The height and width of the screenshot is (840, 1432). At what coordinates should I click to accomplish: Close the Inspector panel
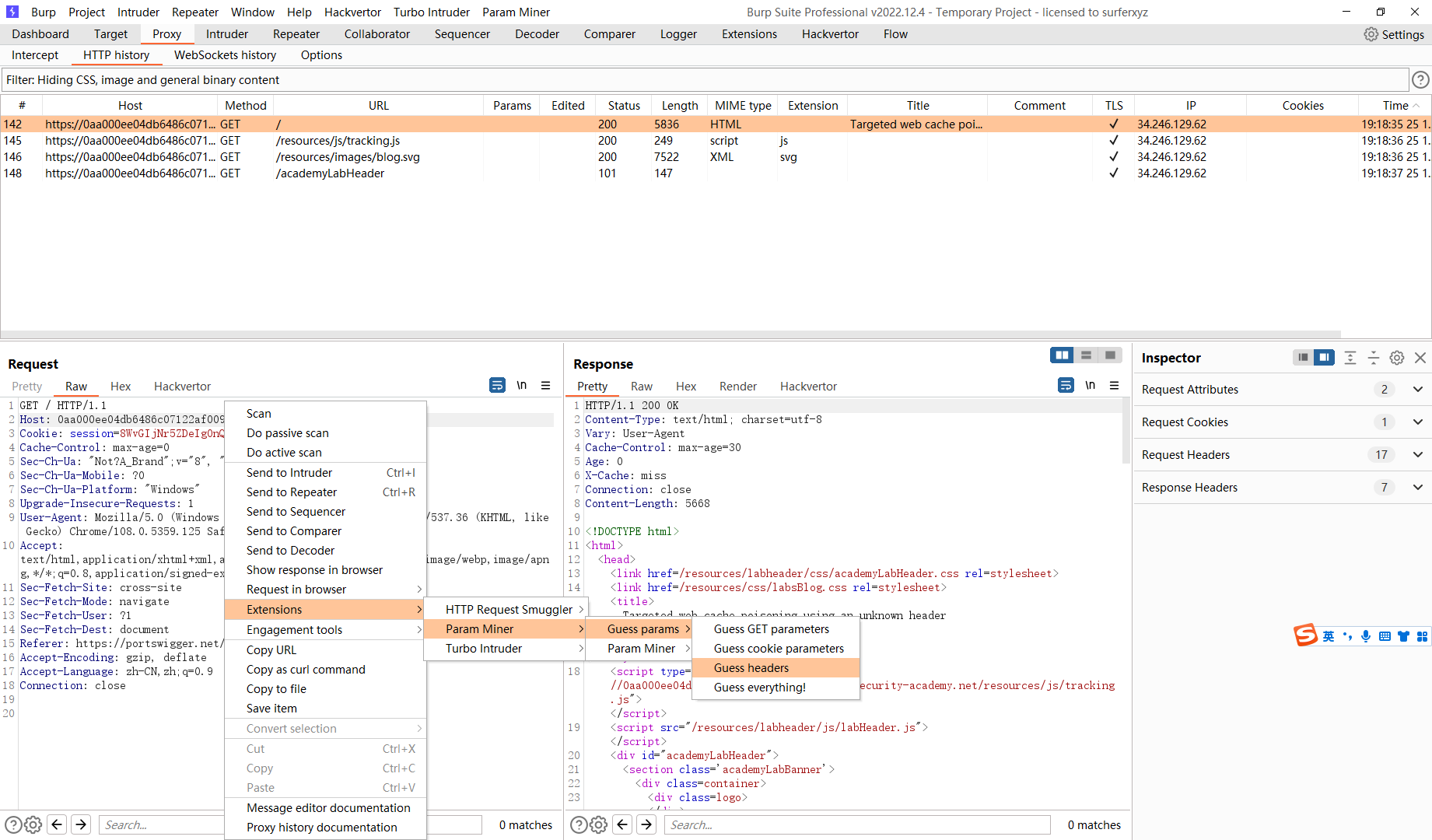(1420, 358)
